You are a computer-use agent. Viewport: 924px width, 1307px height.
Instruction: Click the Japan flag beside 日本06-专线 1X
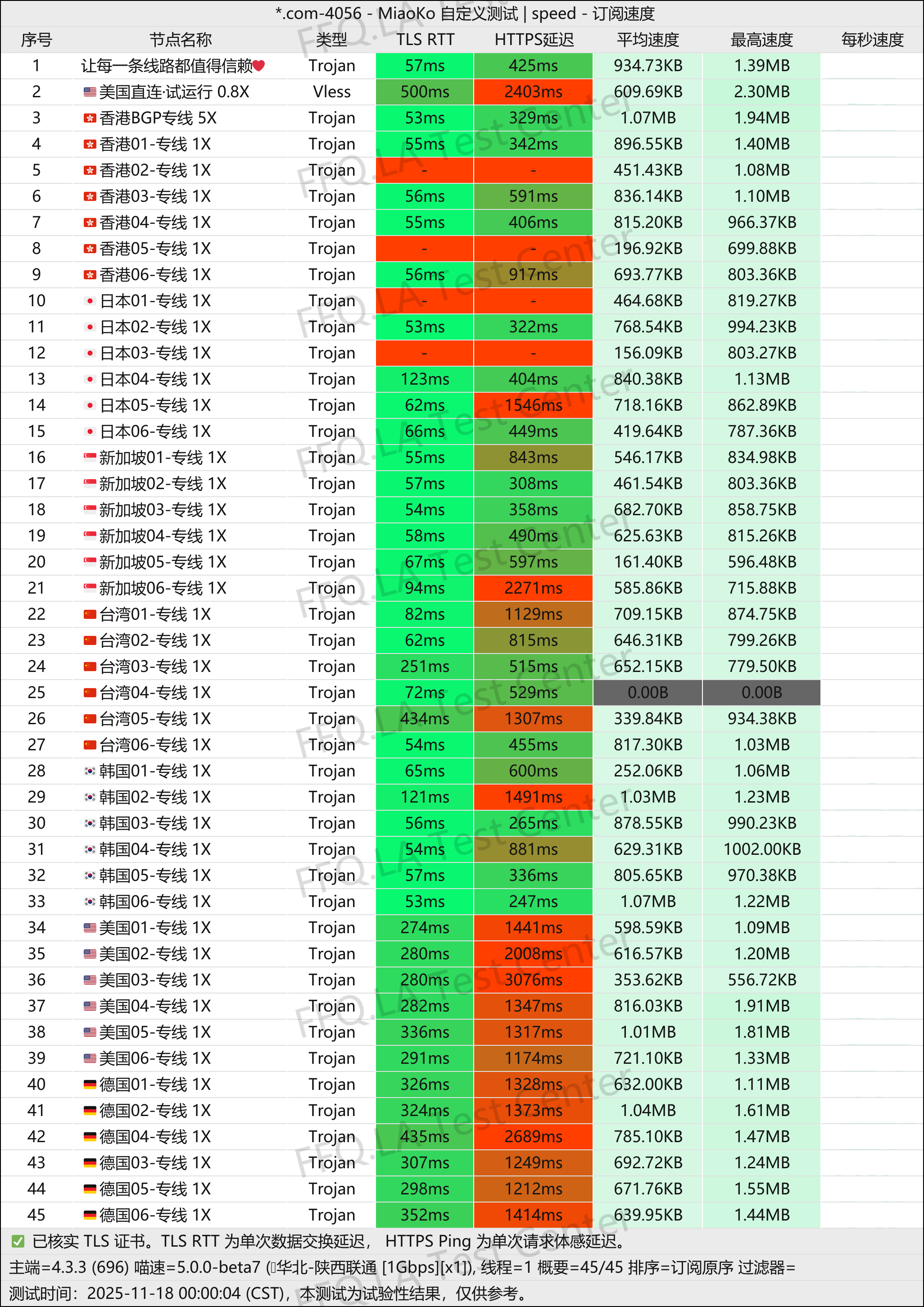89,431
